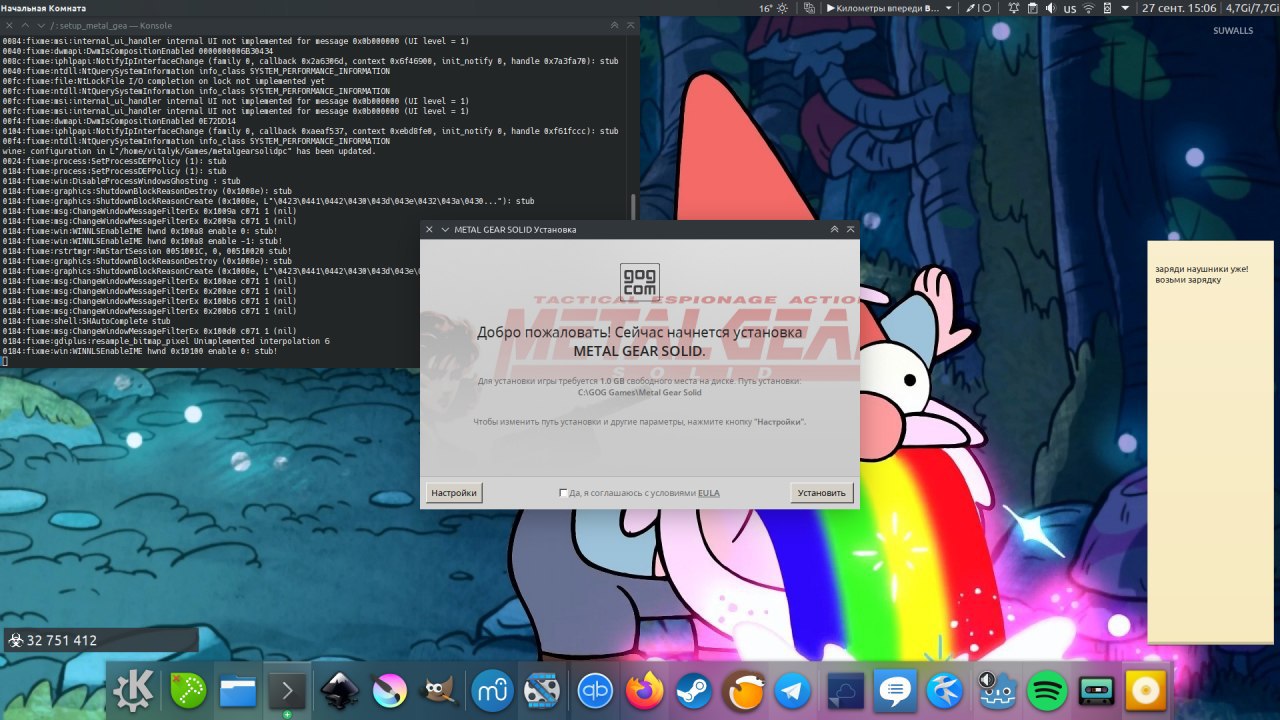This screenshot has height=720, width=1280.
Task: Switch to the Konsole terminal dock icon
Action: coord(287,691)
